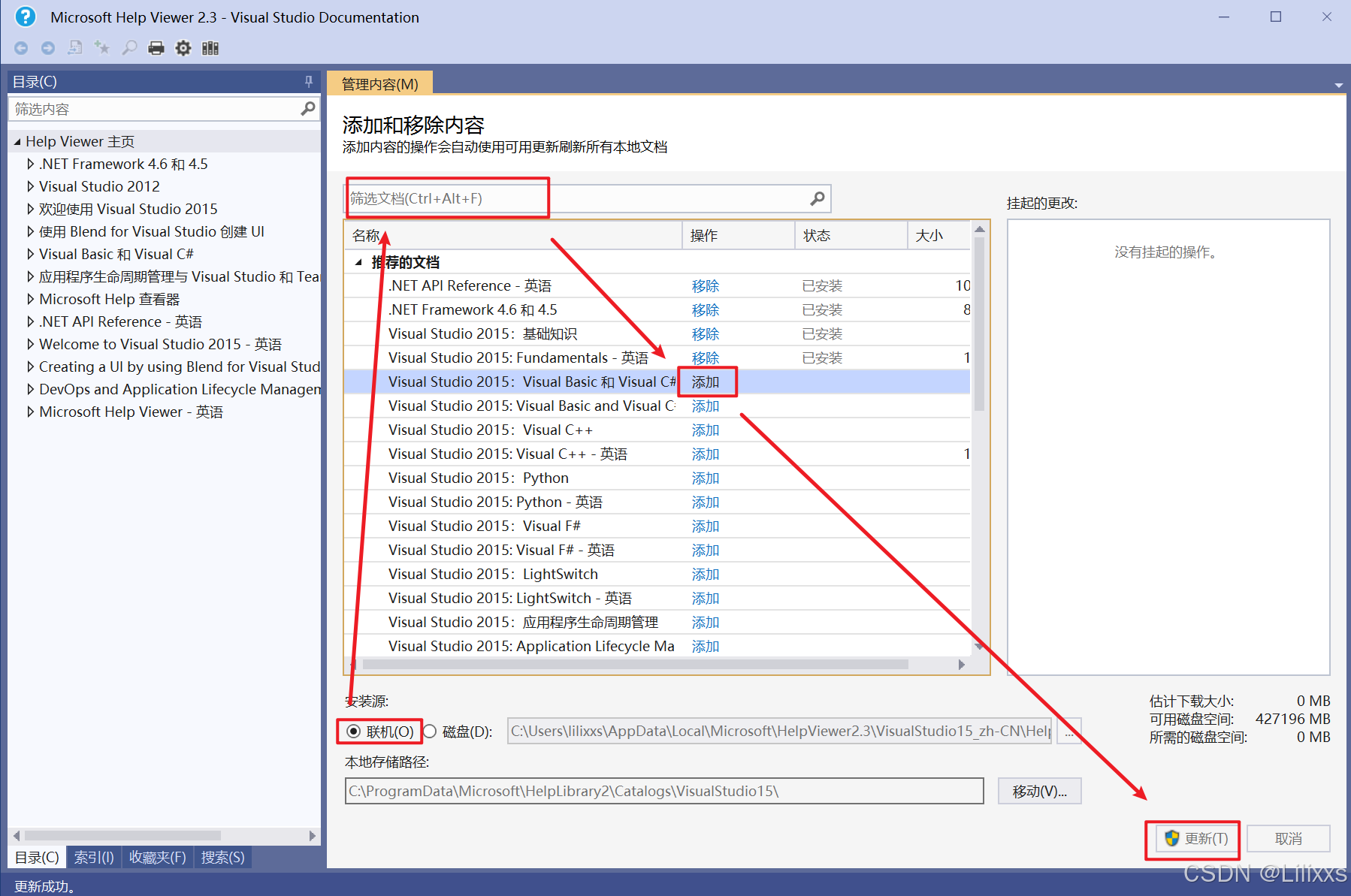Viewport: 1351px width, 896px height.
Task: Click magnifier in 筛选文档 search box
Action: tap(818, 198)
